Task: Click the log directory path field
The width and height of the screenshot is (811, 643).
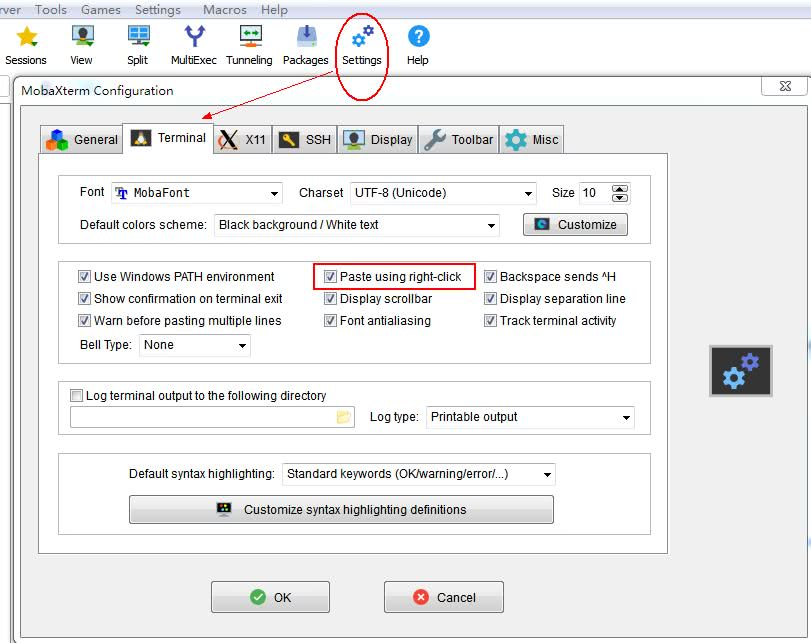Action: (212, 417)
